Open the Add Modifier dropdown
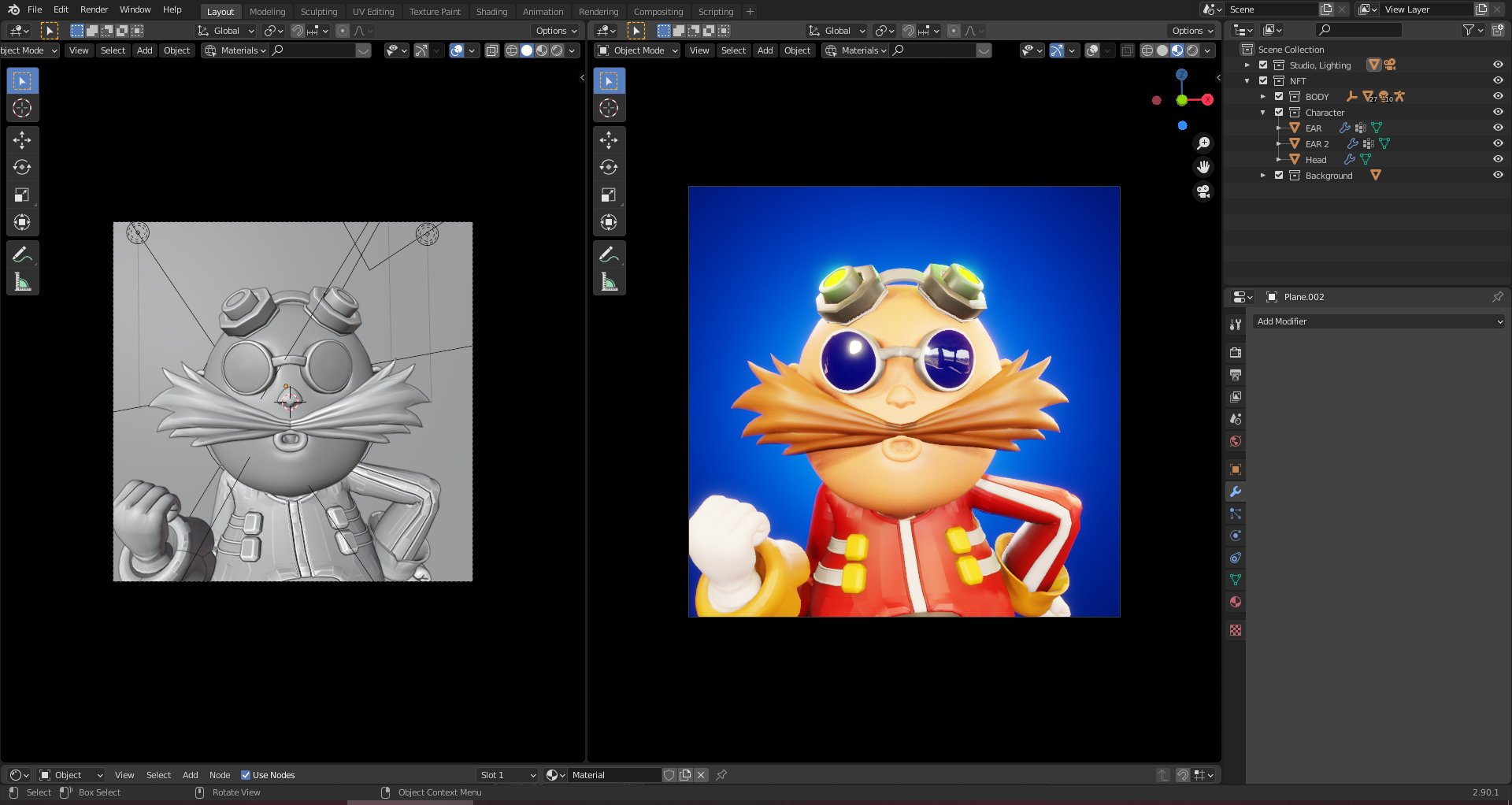This screenshot has width=1512, height=805. 1379,321
